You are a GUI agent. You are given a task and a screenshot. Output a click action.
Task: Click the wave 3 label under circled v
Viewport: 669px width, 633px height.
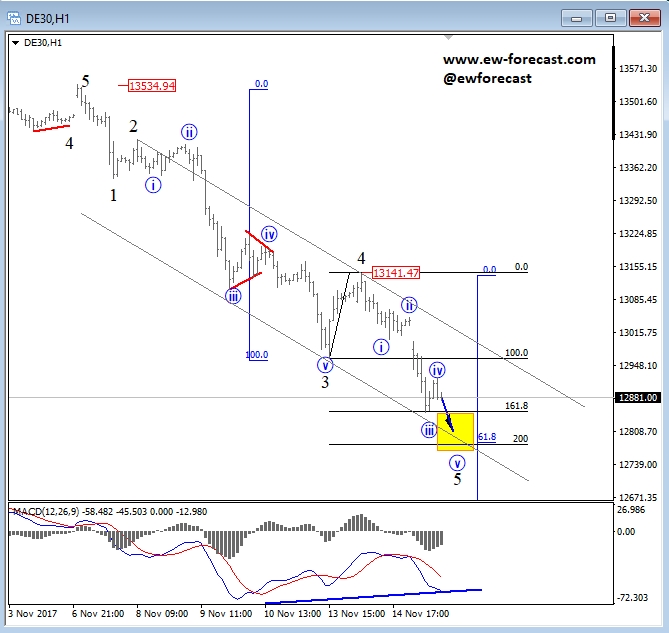(x=325, y=382)
